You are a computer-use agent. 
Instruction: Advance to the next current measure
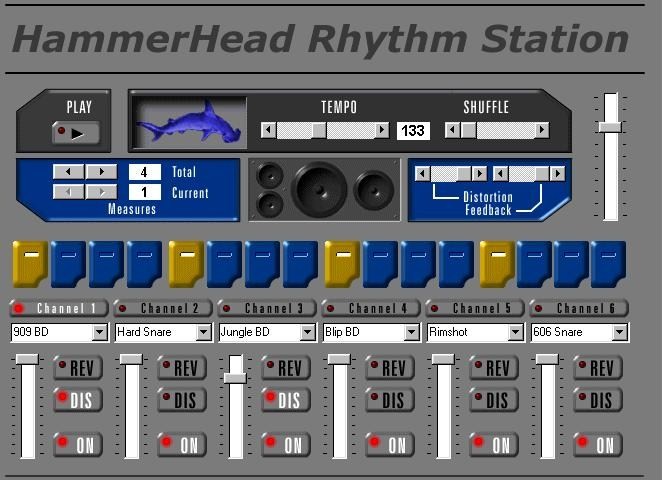[101, 192]
